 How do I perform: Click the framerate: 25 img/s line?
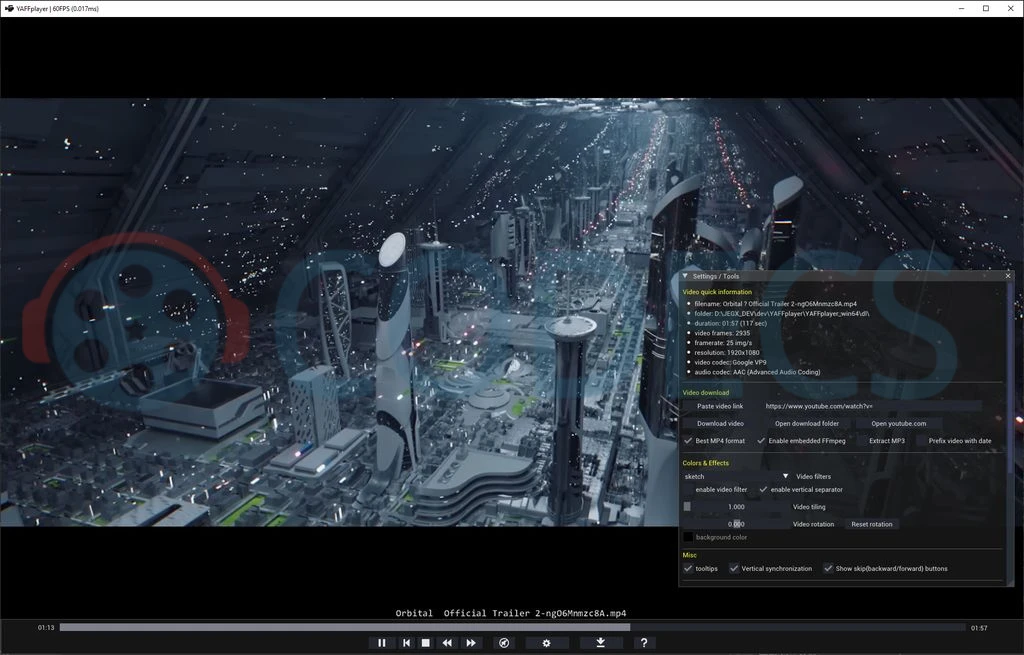(x=723, y=343)
